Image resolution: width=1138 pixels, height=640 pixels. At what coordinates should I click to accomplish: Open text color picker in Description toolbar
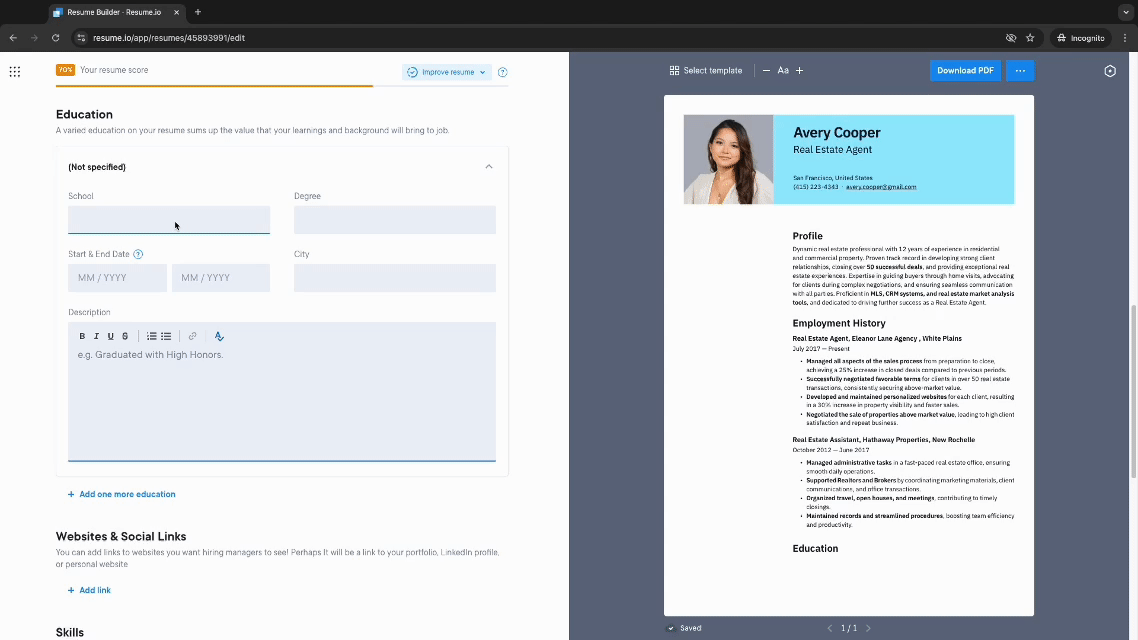(219, 336)
